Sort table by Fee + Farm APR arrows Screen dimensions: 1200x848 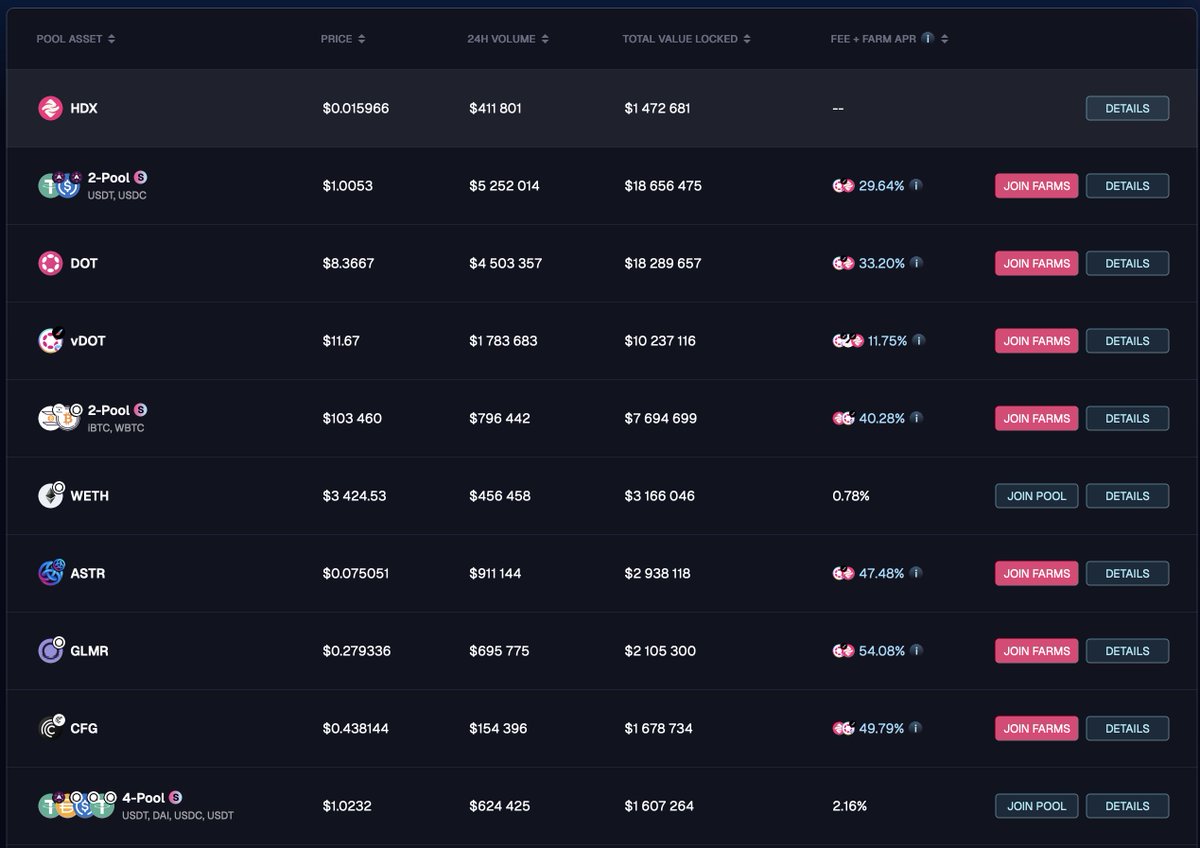point(945,39)
